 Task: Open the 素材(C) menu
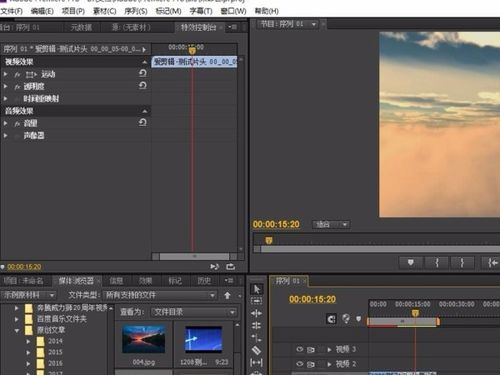(105, 11)
